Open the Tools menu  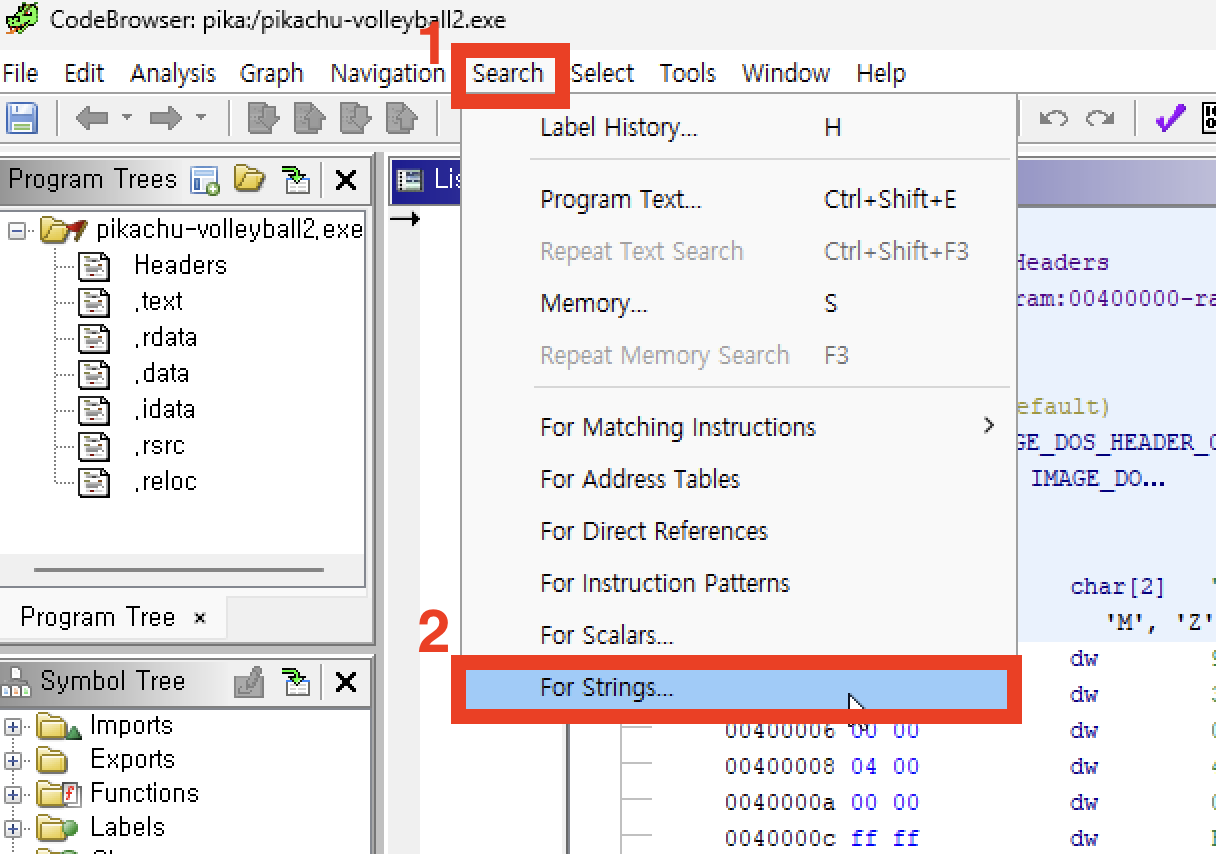click(x=687, y=73)
